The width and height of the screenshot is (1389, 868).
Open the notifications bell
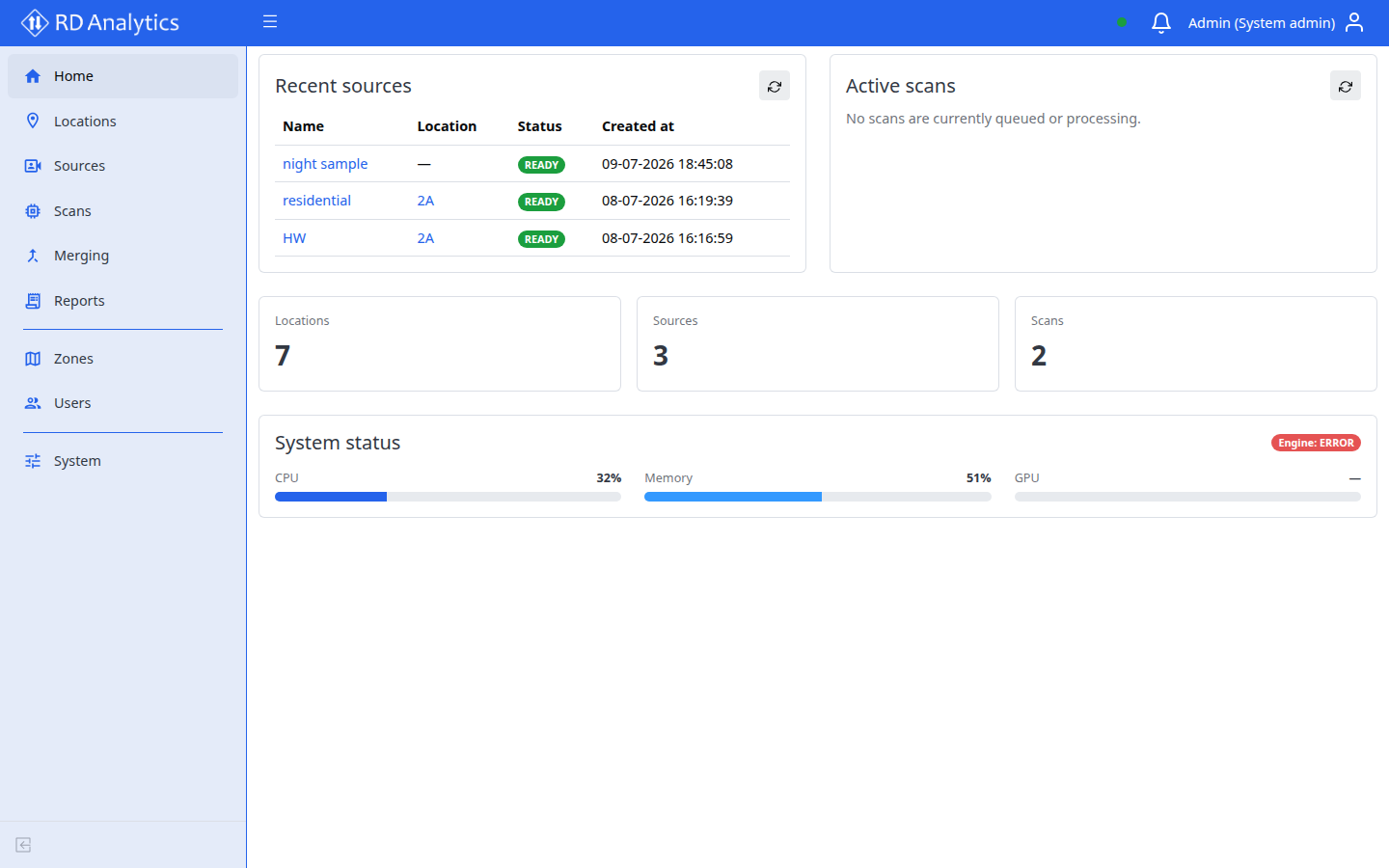tap(1161, 22)
